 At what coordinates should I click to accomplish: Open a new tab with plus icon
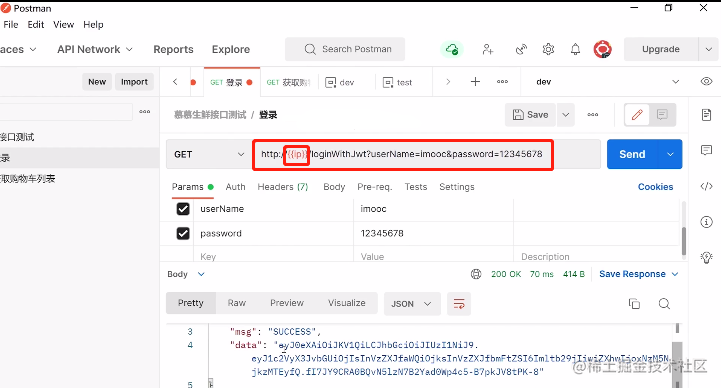[475, 82]
